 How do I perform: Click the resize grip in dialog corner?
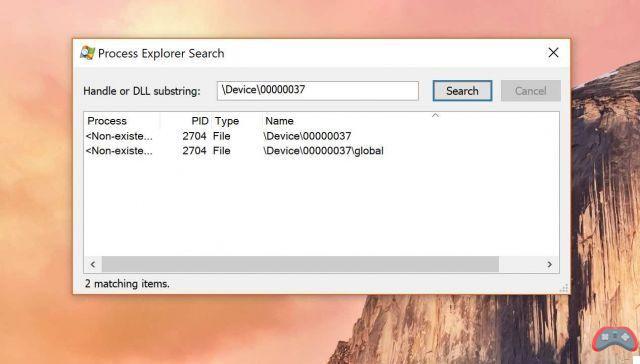[x=564, y=288]
